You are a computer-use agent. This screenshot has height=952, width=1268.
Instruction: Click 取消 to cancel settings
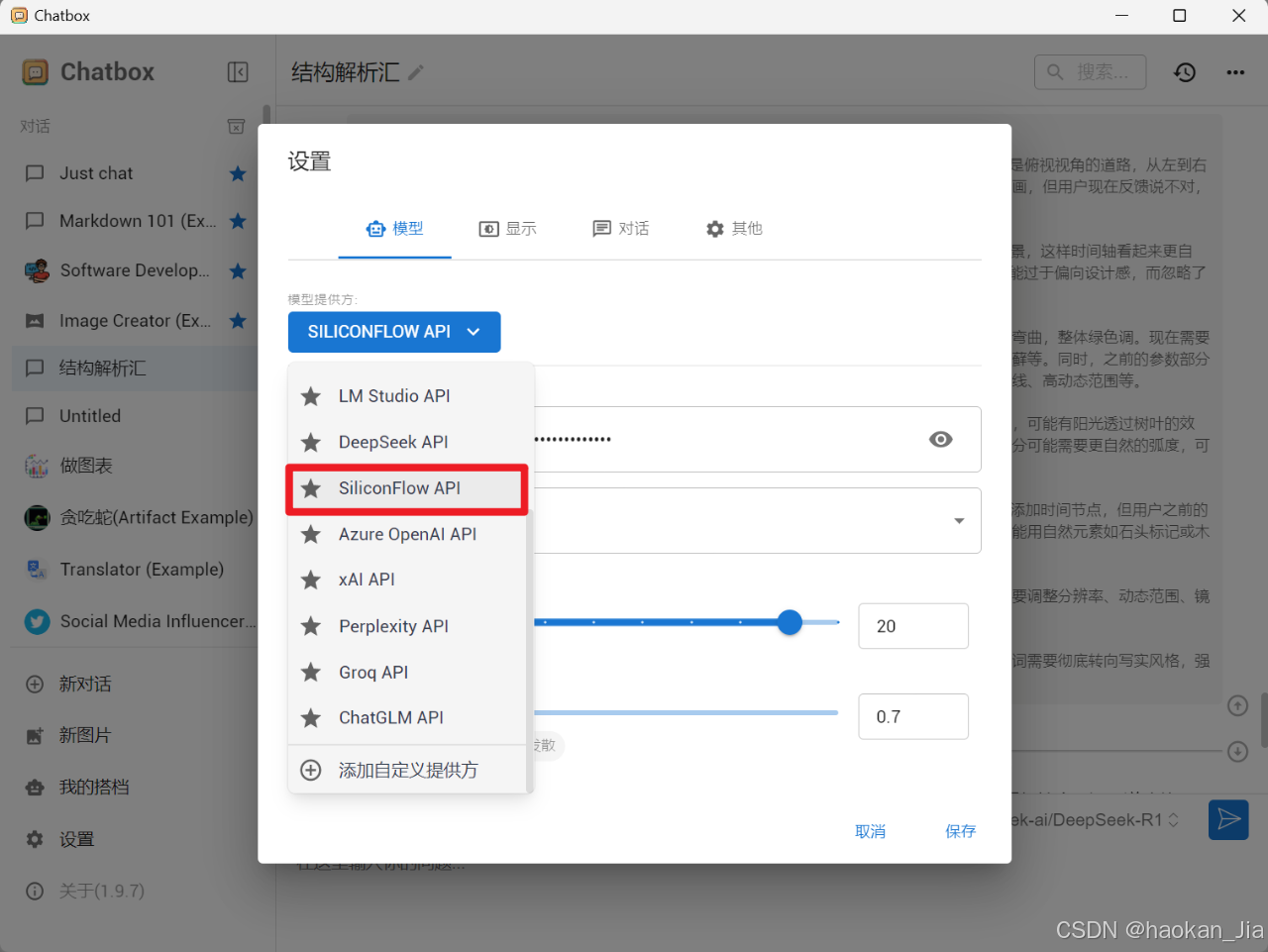[871, 831]
